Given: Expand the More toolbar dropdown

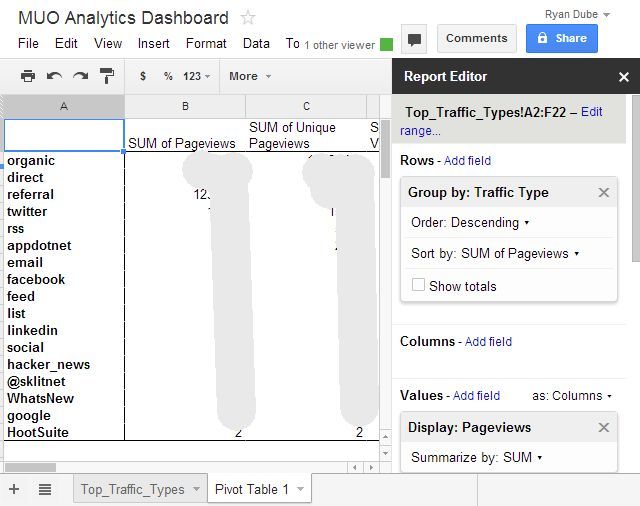Looking at the screenshot, I should [x=250, y=76].
